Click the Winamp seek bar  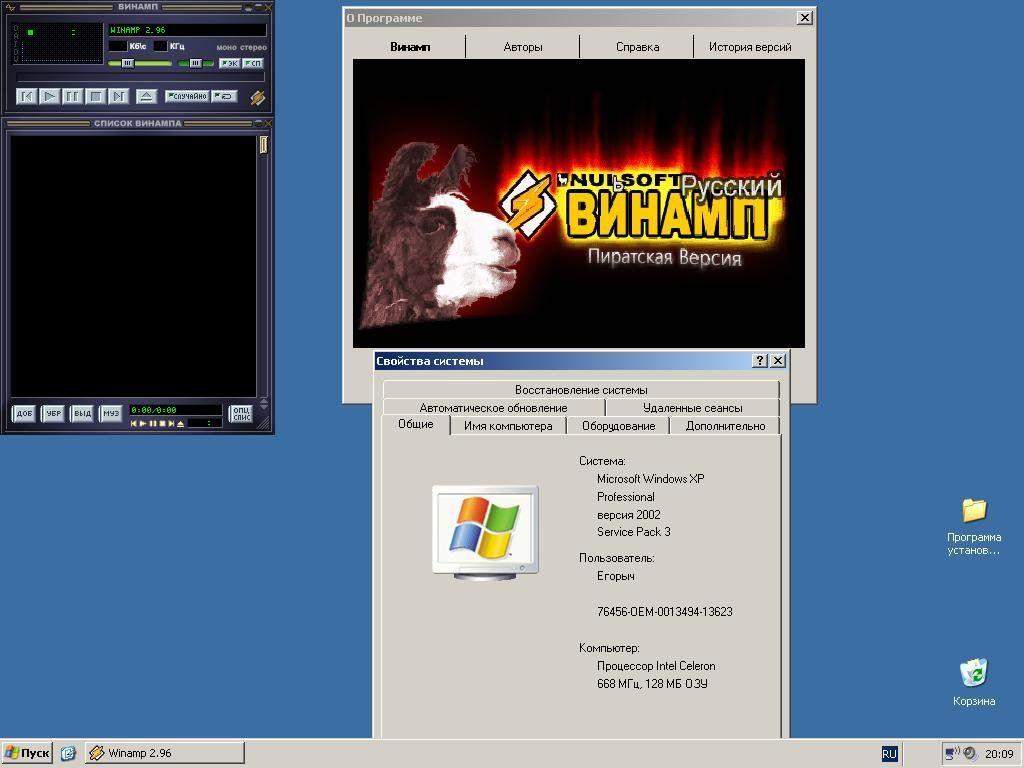click(140, 77)
